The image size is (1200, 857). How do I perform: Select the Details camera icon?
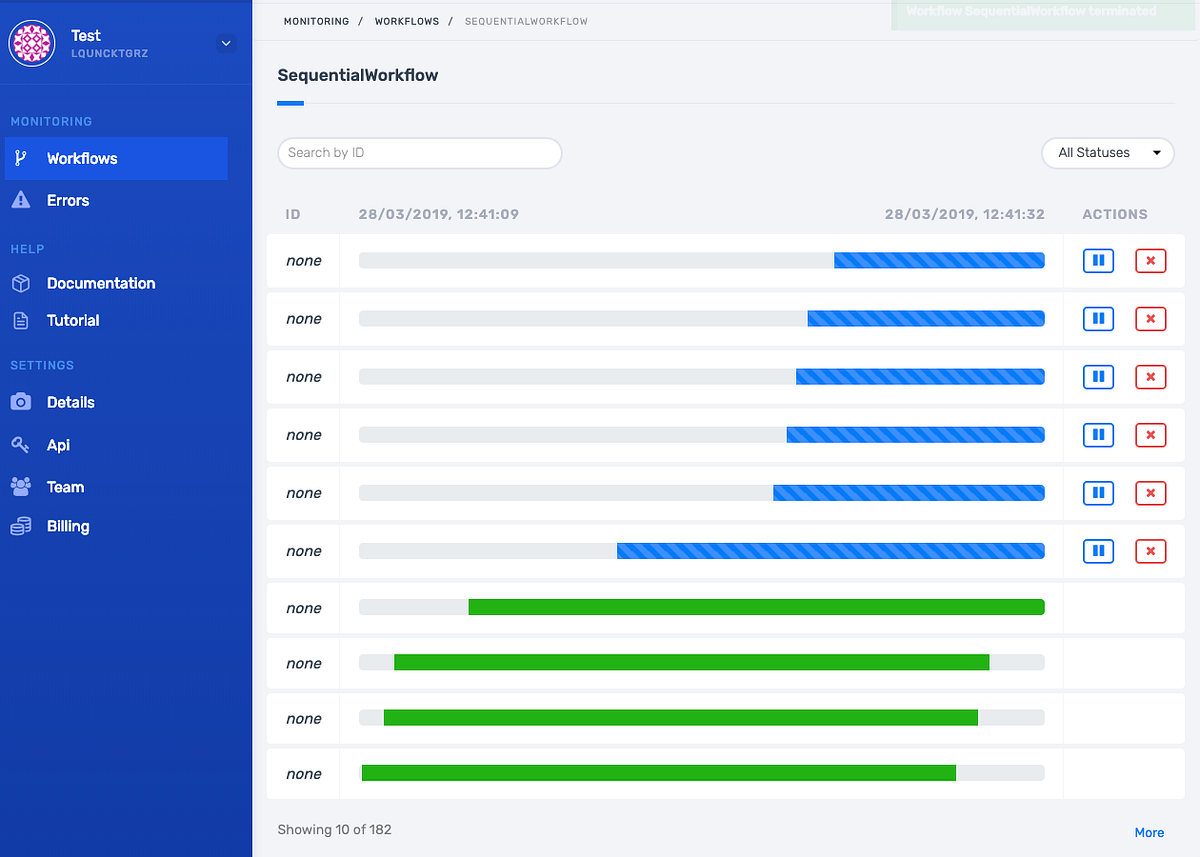(x=20, y=402)
